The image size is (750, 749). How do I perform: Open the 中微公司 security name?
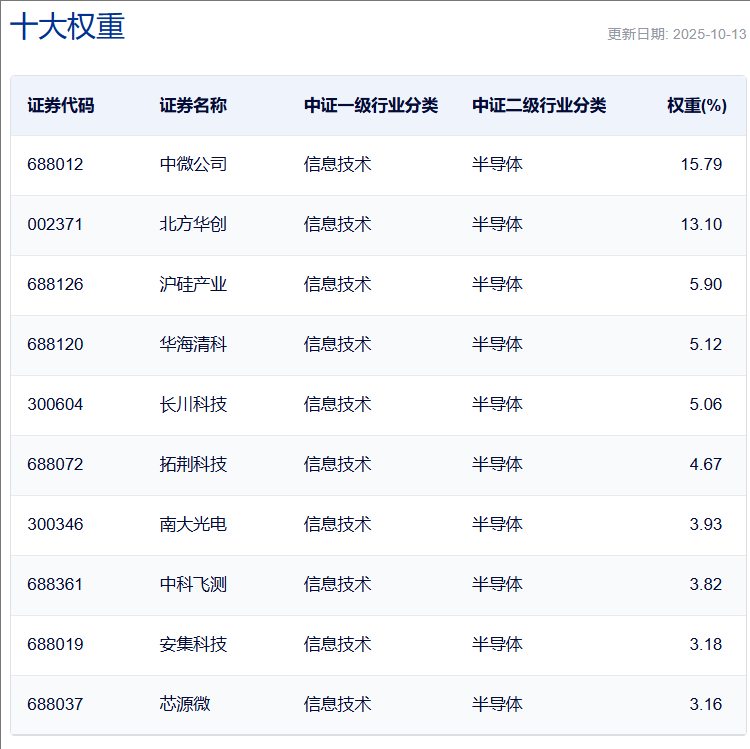[193, 164]
